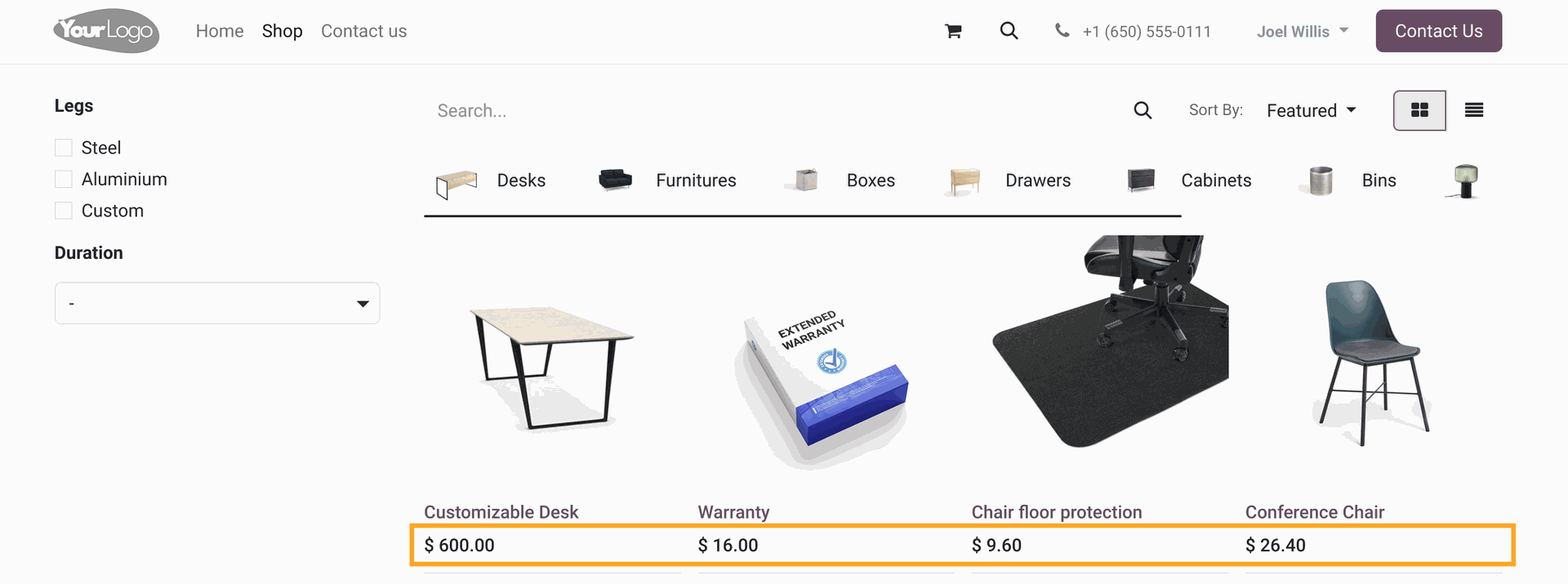Click the purple Contact Us button
The height and width of the screenshot is (584, 1568).
coord(1439,31)
